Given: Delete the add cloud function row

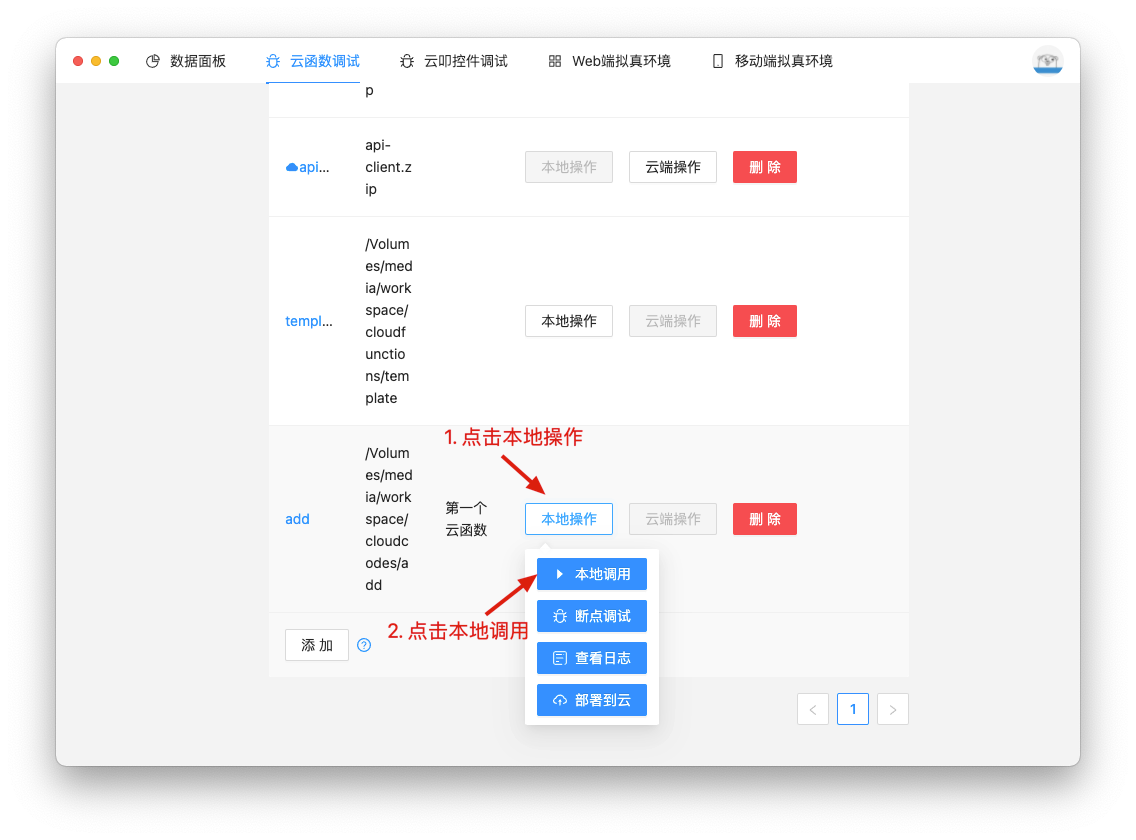Looking at the screenshot, I should (x=764, y=519).
